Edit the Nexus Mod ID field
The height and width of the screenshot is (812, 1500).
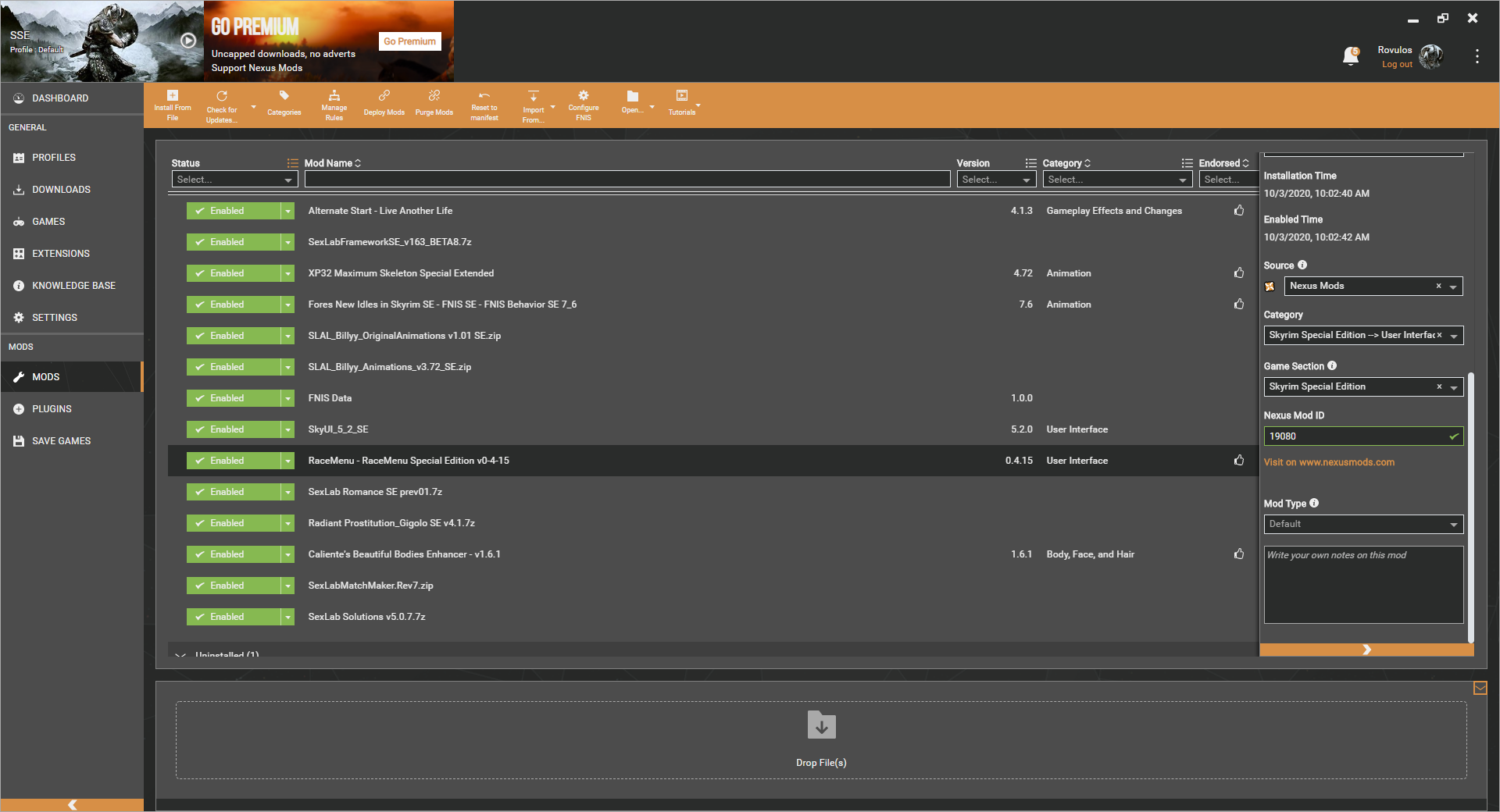point(1363,436)
